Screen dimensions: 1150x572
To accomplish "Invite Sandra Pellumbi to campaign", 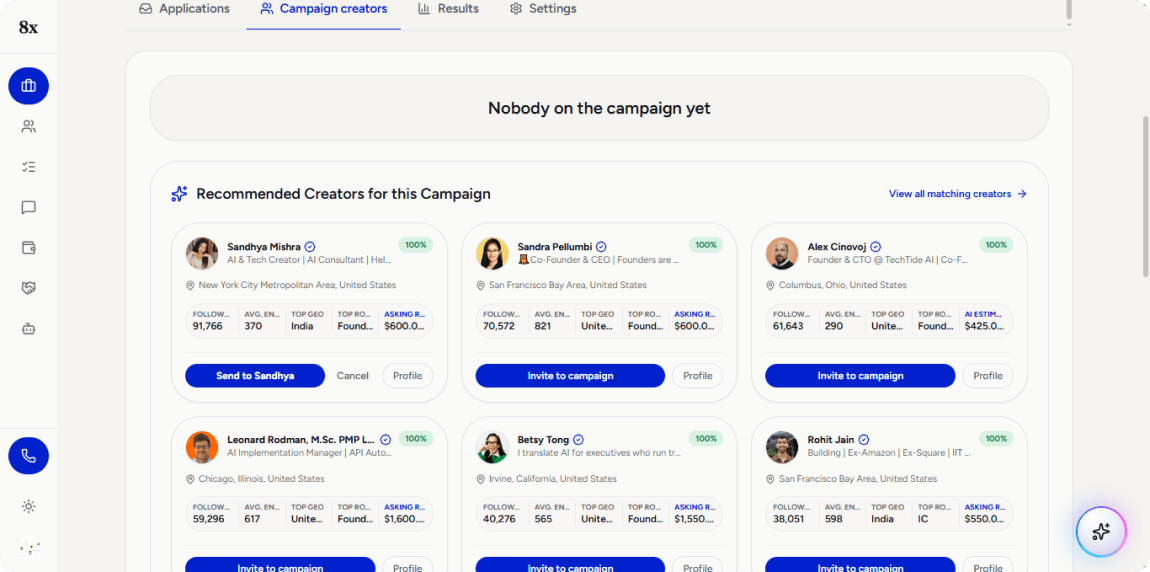I will click(571, 375).
